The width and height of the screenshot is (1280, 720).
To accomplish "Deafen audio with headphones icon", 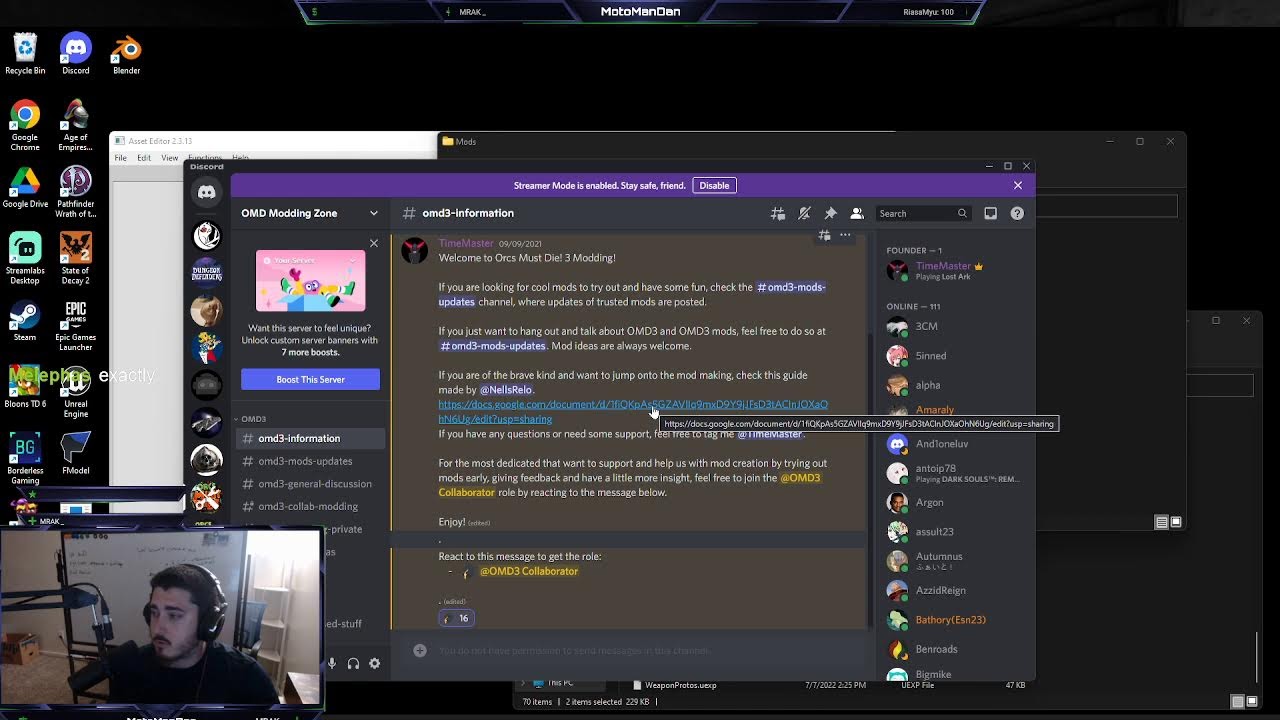I will click(x=353, y=663).
